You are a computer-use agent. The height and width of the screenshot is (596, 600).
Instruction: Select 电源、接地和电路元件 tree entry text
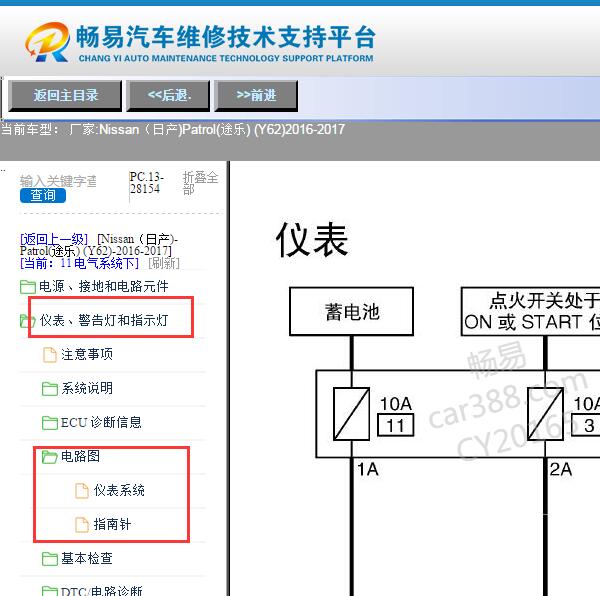[x=104, y=287]
